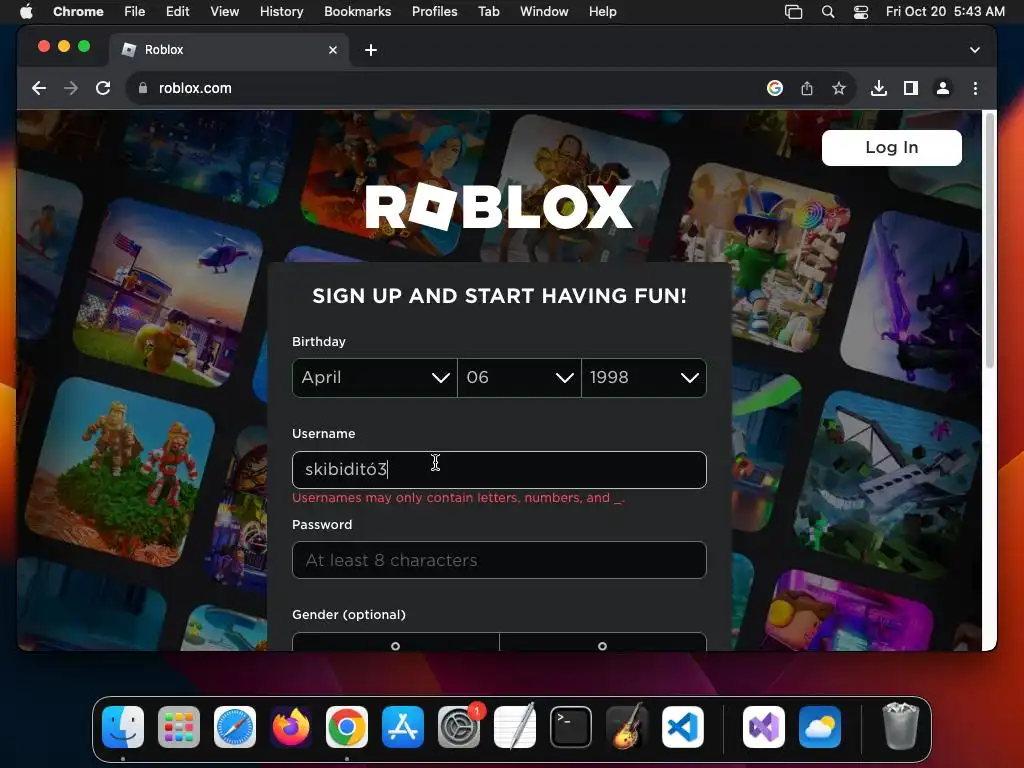Open the Window menu
The width and height of the screenshot is (1024, 768).
click(x=544, y=11)
